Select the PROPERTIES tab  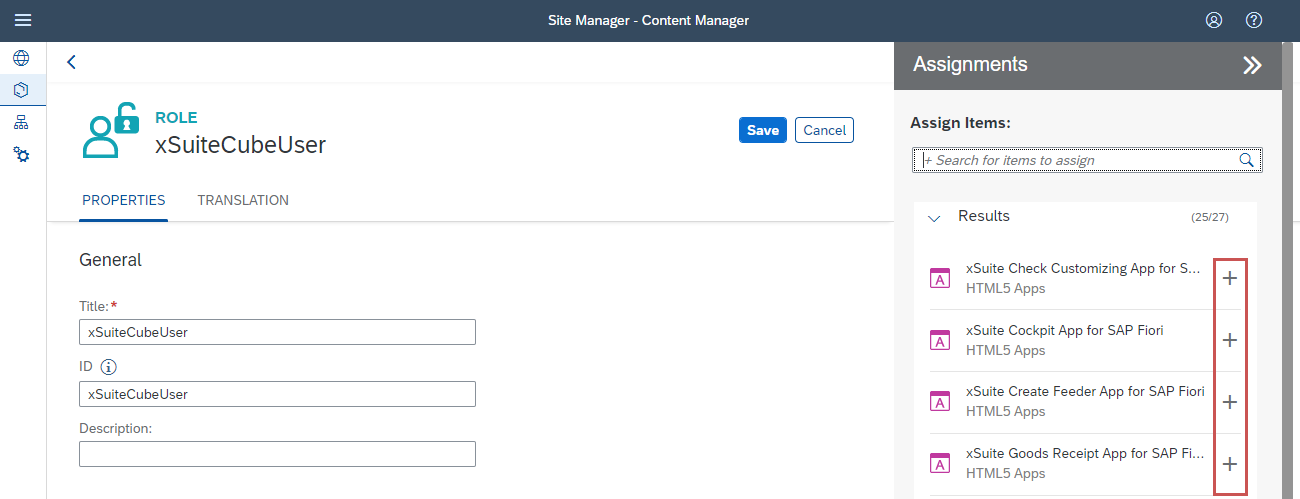click(124, 200)
